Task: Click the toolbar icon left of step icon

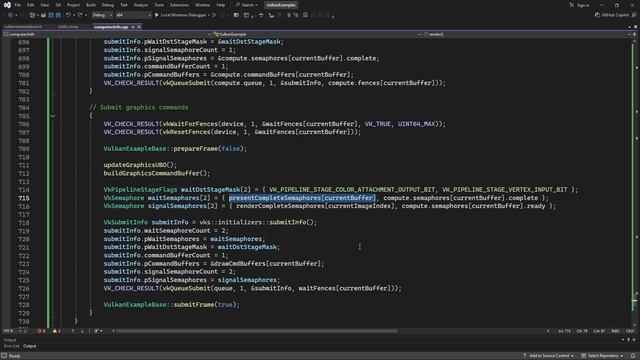Action: [261, 15]
